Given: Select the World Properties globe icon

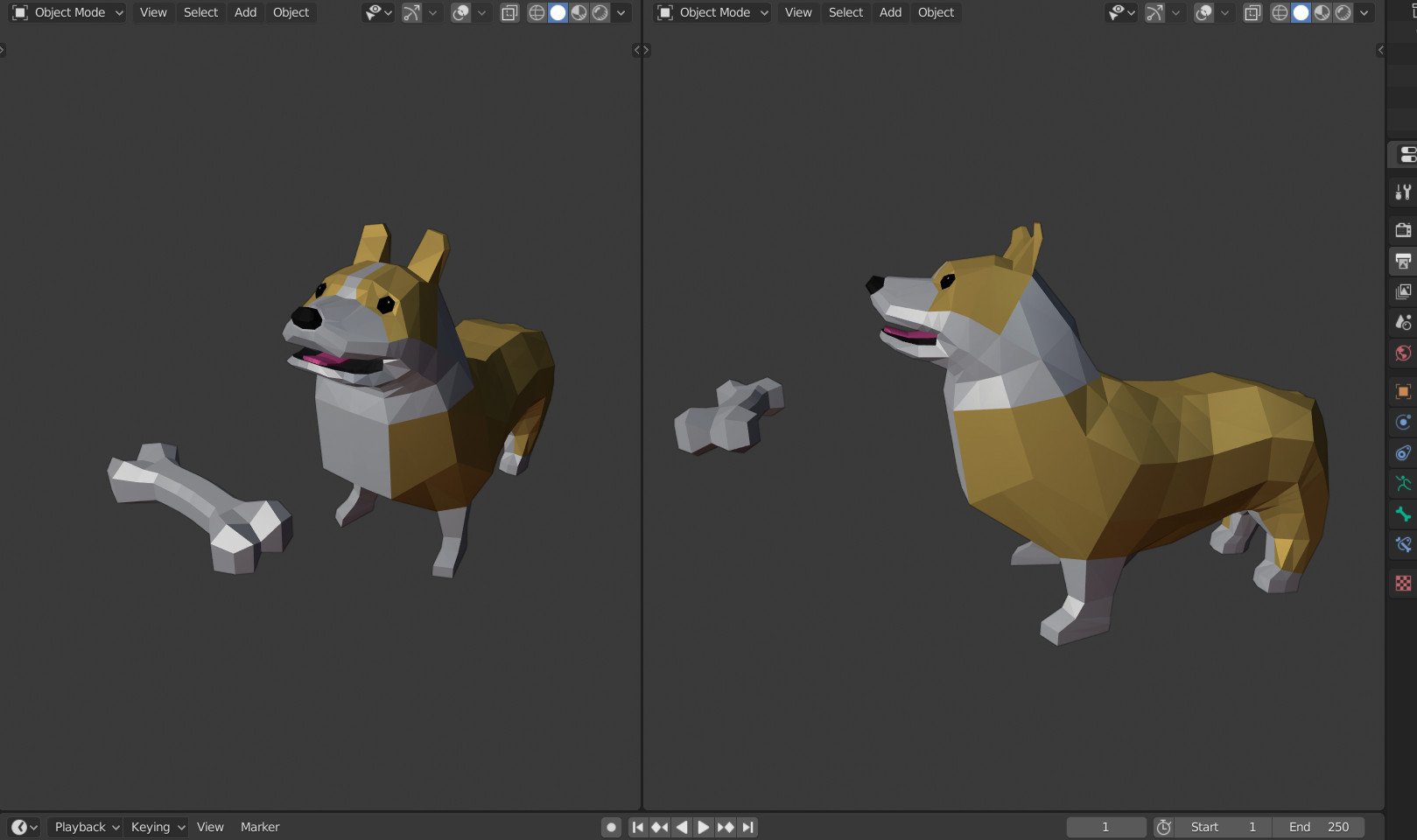Looking at the screenshot, I should 1402,353.
